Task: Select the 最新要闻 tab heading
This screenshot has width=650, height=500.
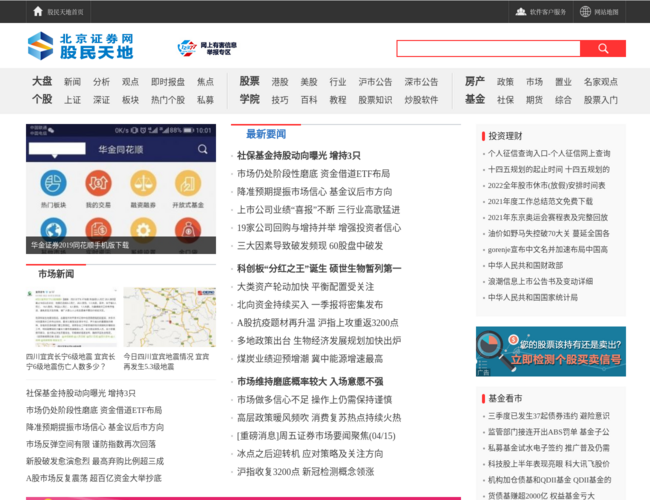Action: coord(266,134)
